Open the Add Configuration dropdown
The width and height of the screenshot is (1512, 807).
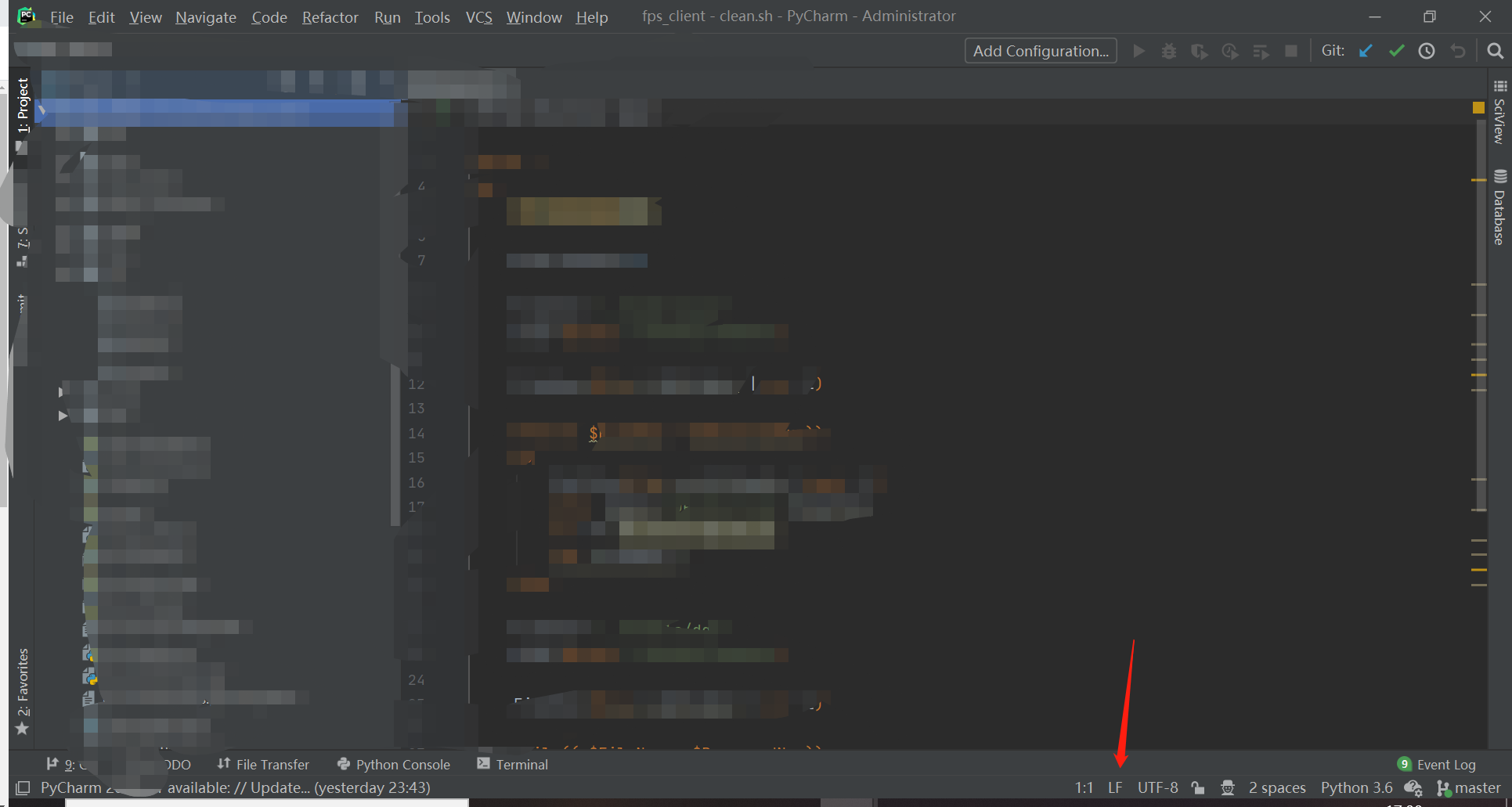[1041, 50]
